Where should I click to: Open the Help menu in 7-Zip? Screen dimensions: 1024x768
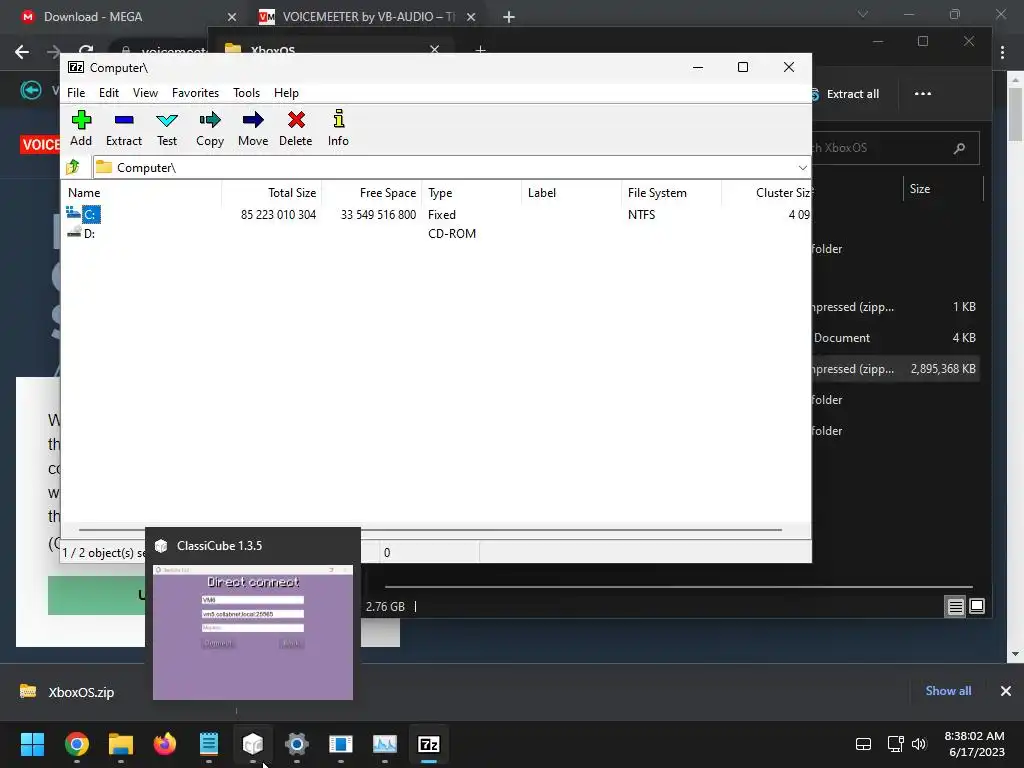coord(286,93)
